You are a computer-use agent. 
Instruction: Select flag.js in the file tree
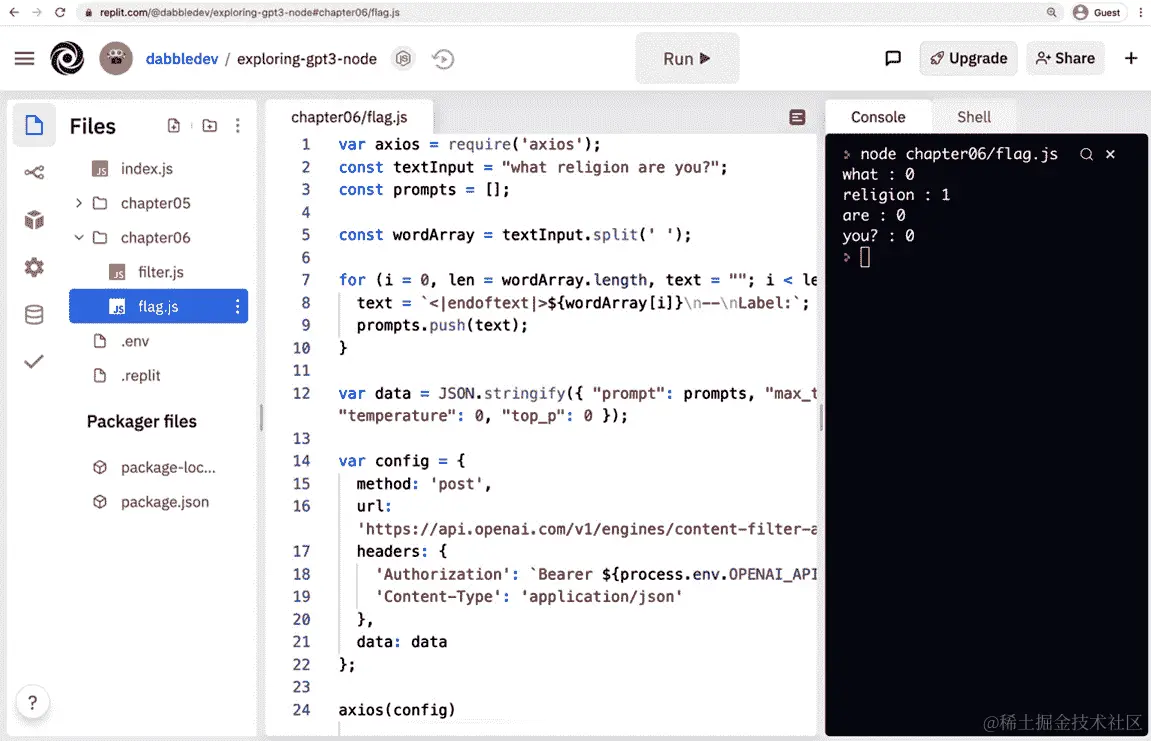point(159,306)
